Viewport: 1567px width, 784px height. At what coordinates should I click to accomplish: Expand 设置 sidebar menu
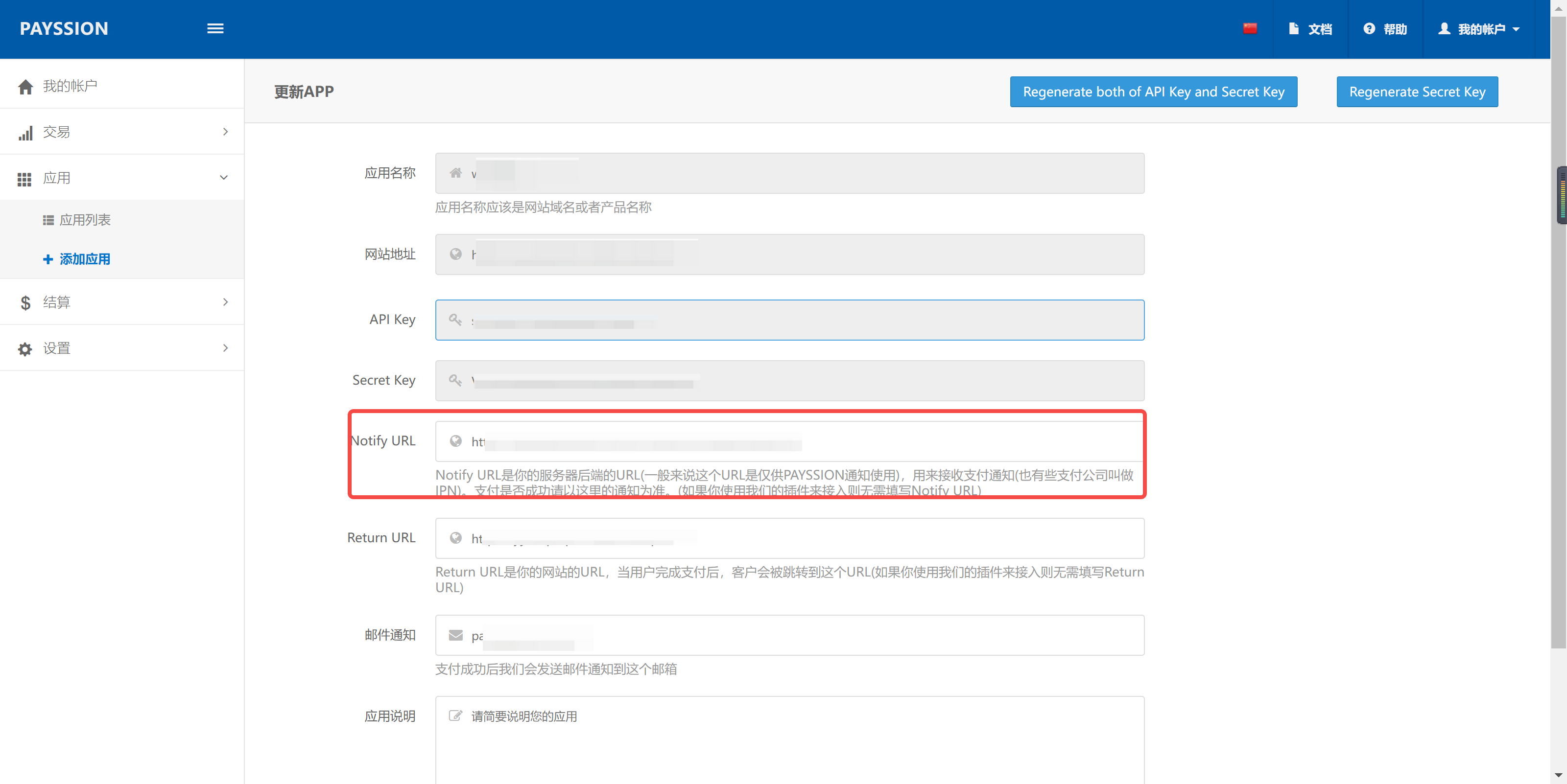[x=121, y=348]
